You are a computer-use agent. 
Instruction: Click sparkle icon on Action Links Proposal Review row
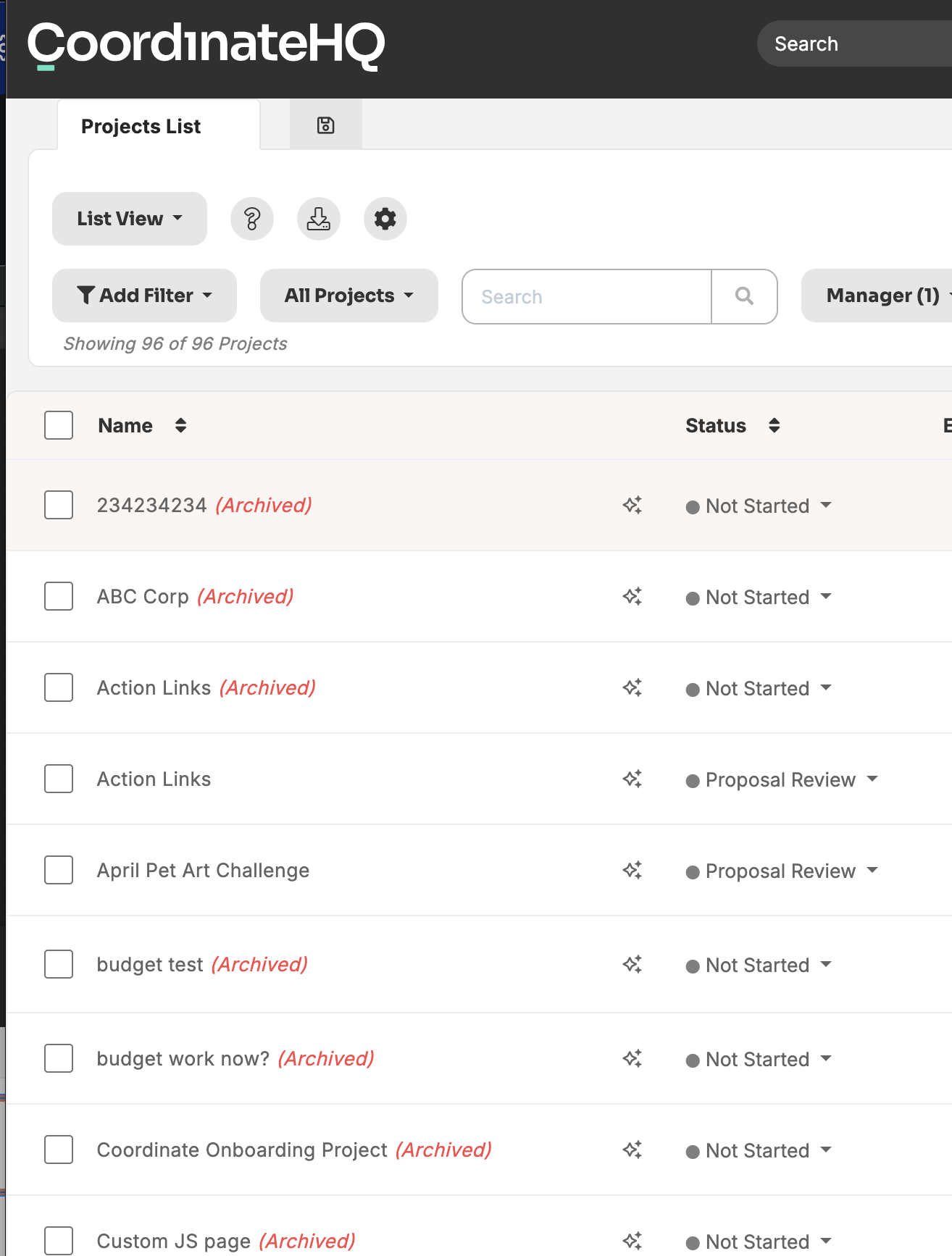pyautogui.click(x=632, y=779)
